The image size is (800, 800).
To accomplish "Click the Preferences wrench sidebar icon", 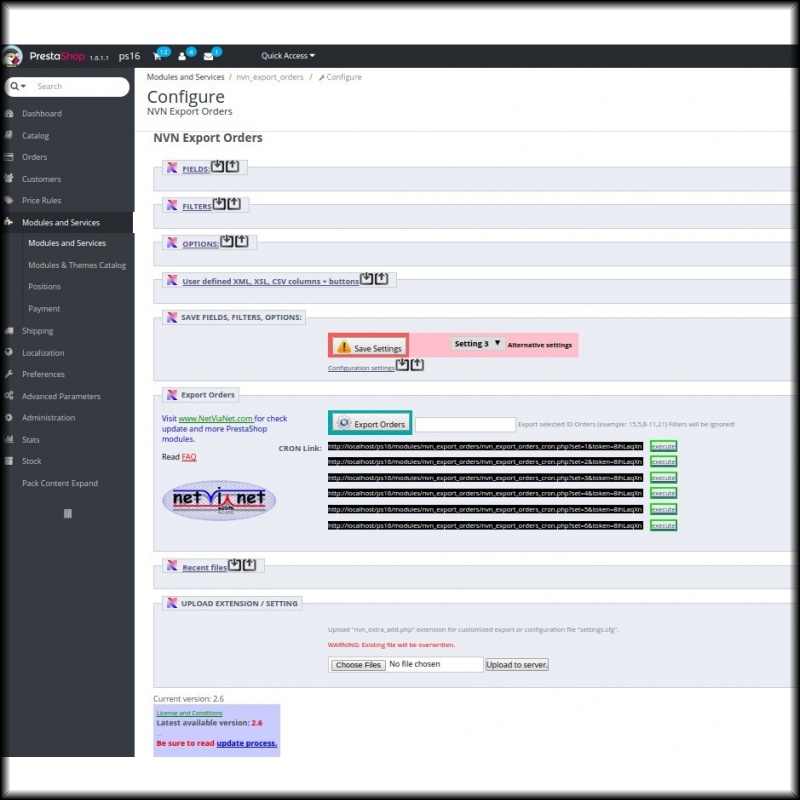I will coord(9,374).
